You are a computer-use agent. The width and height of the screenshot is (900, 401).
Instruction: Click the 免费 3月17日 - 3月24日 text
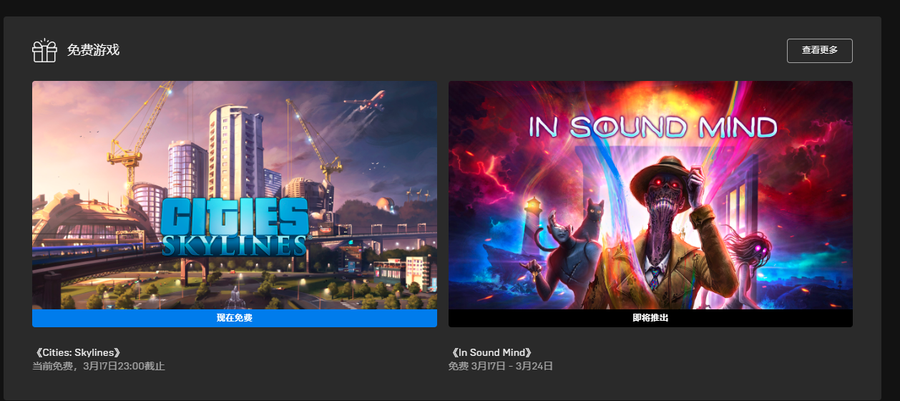(501, 366)
